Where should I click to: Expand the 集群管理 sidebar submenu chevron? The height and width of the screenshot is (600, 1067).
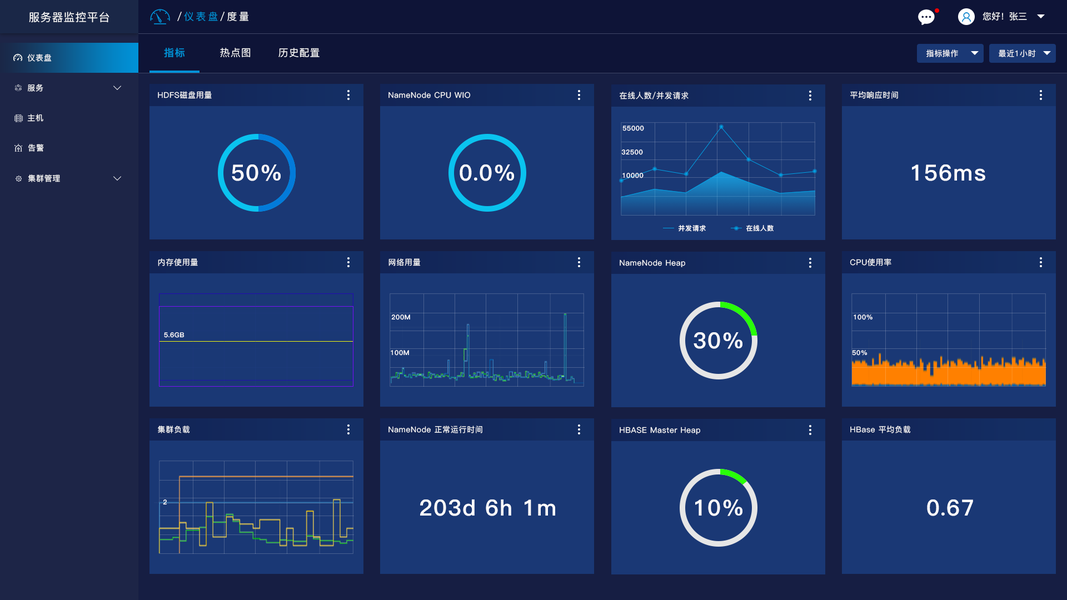[x=117, y=178]
